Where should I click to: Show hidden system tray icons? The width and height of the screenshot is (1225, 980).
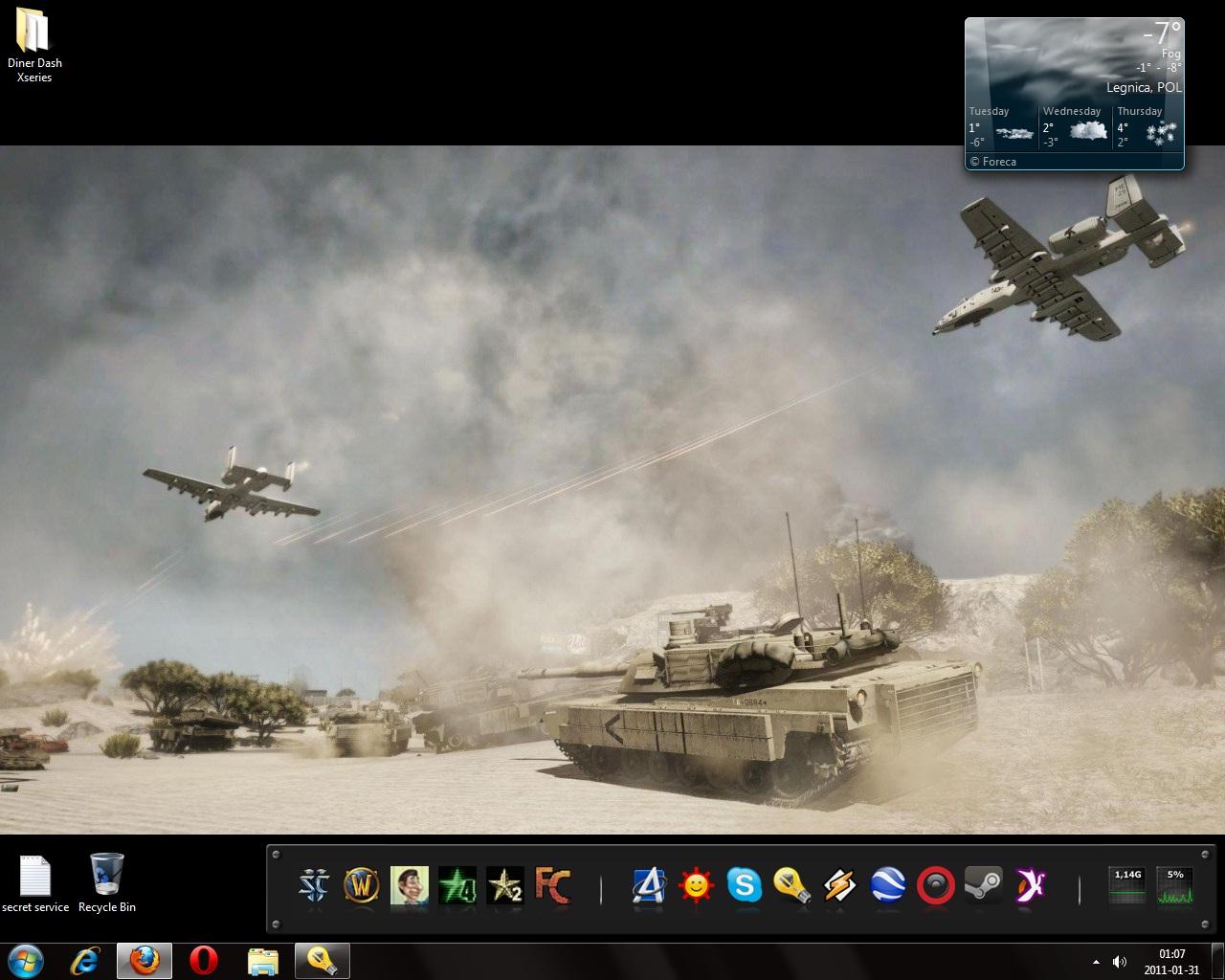1096,962
